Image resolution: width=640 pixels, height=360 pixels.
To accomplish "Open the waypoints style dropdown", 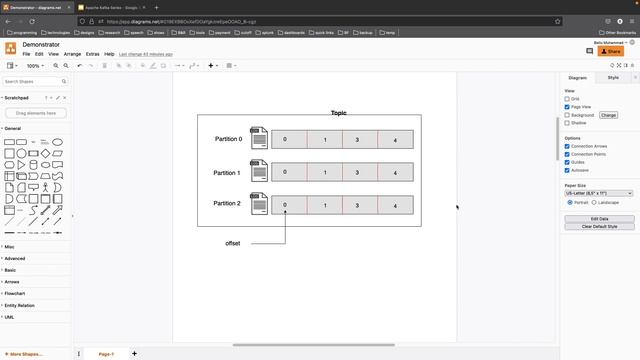I will coord(194,65).
